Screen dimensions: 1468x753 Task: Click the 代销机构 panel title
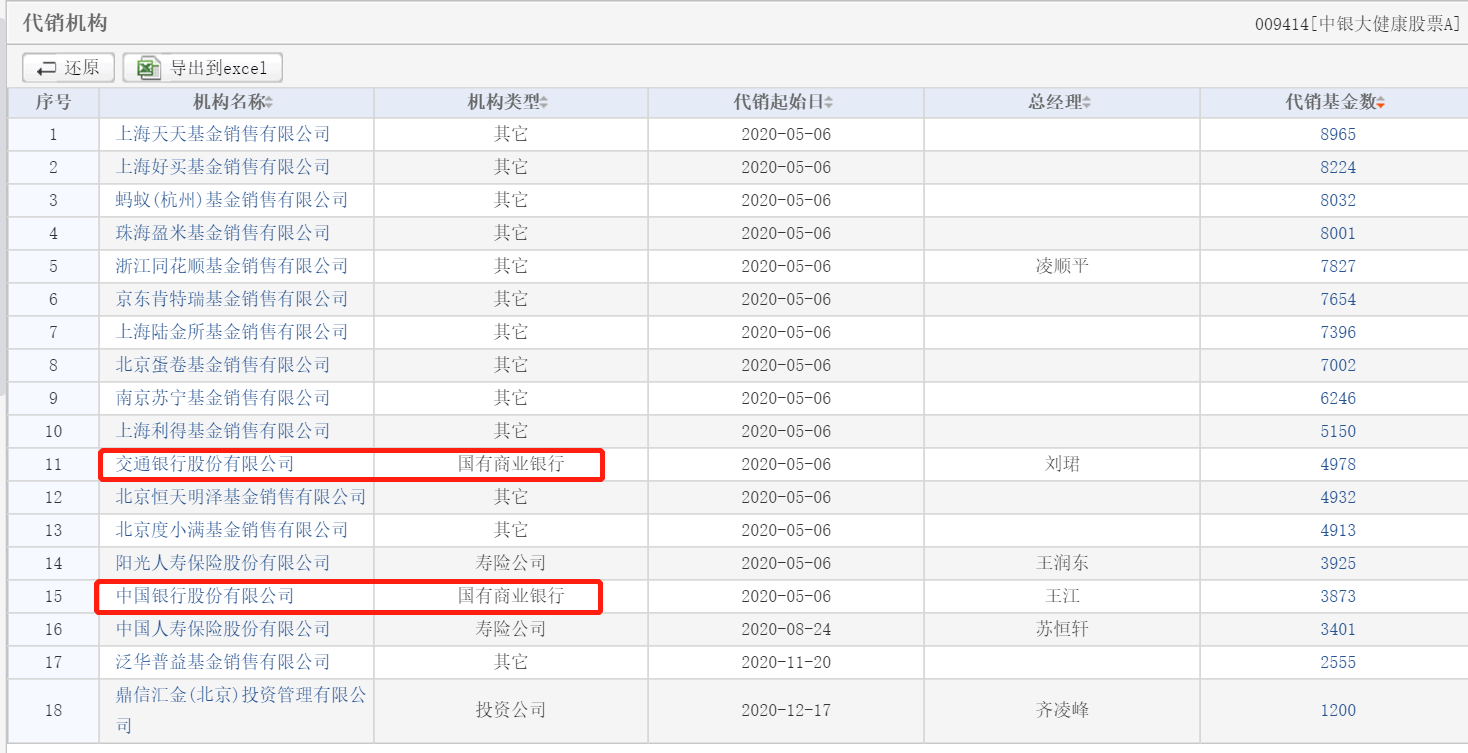click(x=65, y=22)
